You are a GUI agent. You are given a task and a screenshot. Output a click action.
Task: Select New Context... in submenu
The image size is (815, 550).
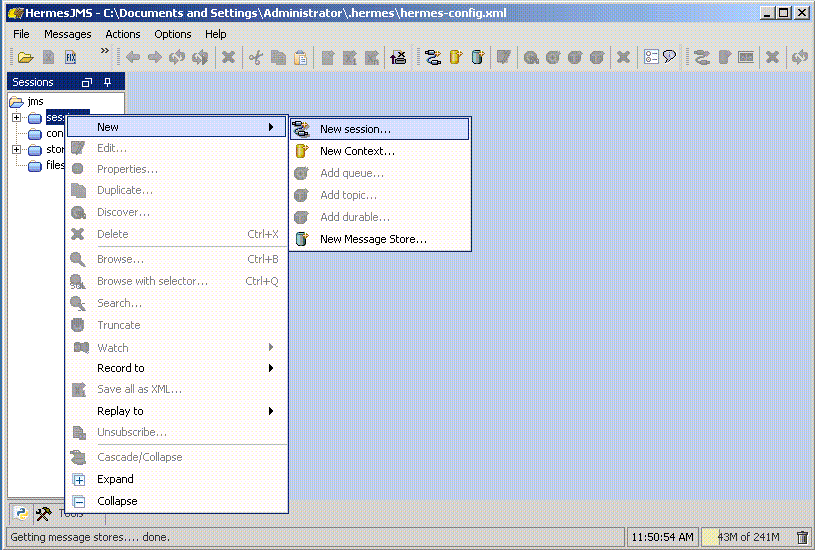[x=357, y=151]
